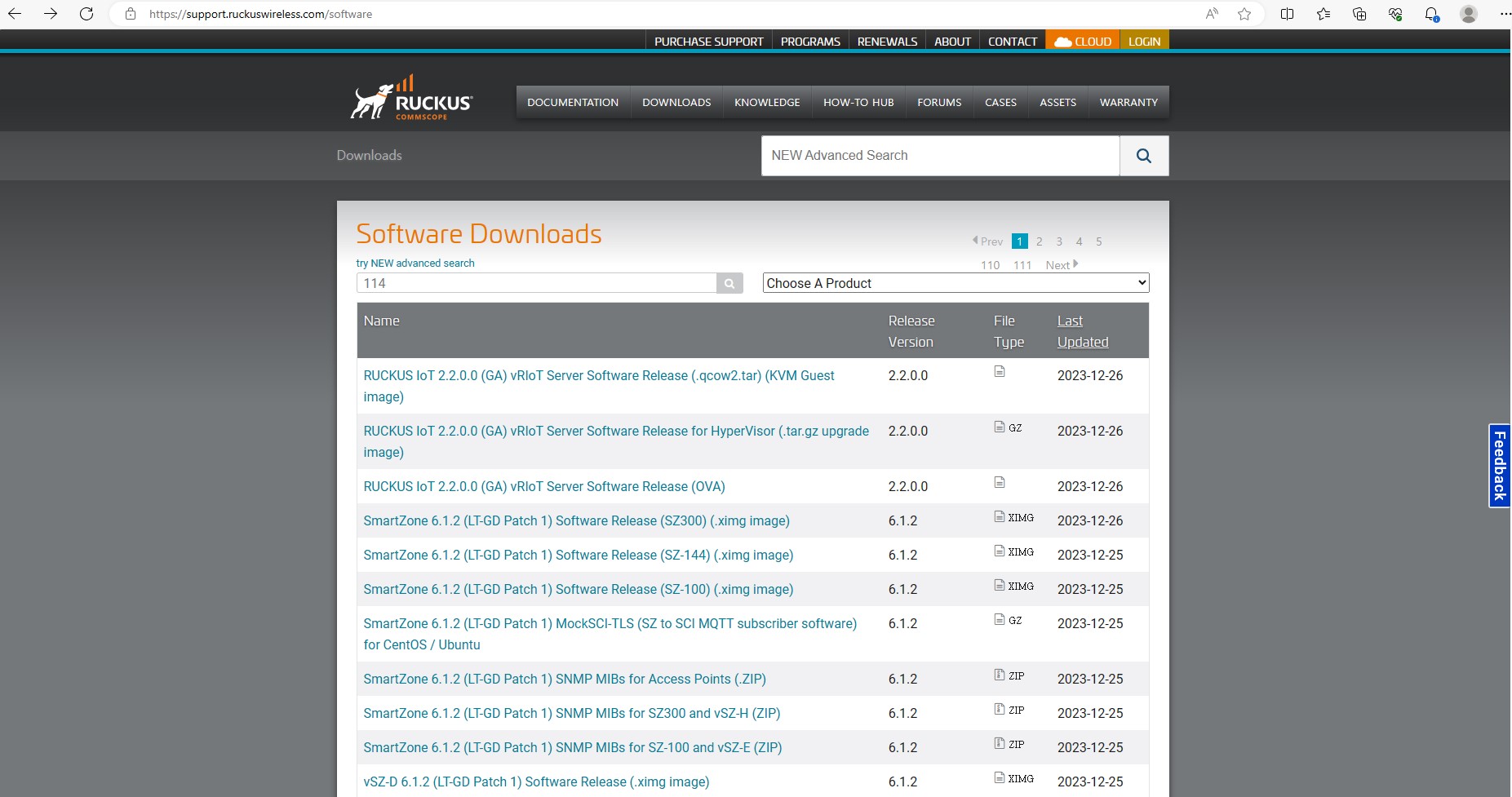Reload the page with the refresh icon
This screenshot has width=1512, height=797.
86,14
